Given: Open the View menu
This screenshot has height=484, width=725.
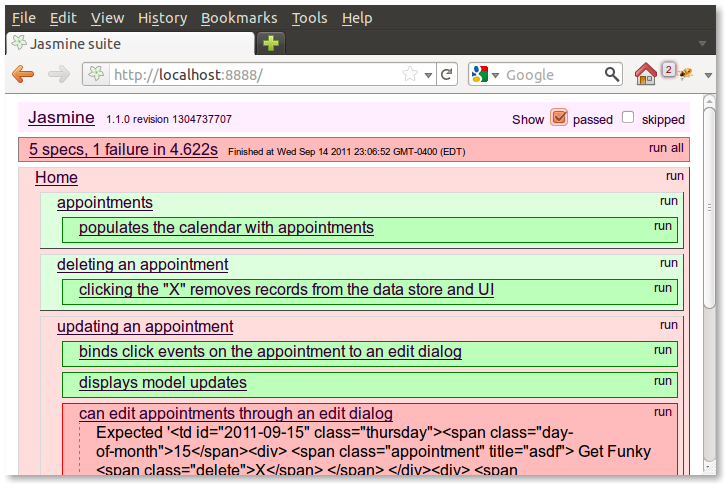Looking at the screenshot, I should point(107,18).
